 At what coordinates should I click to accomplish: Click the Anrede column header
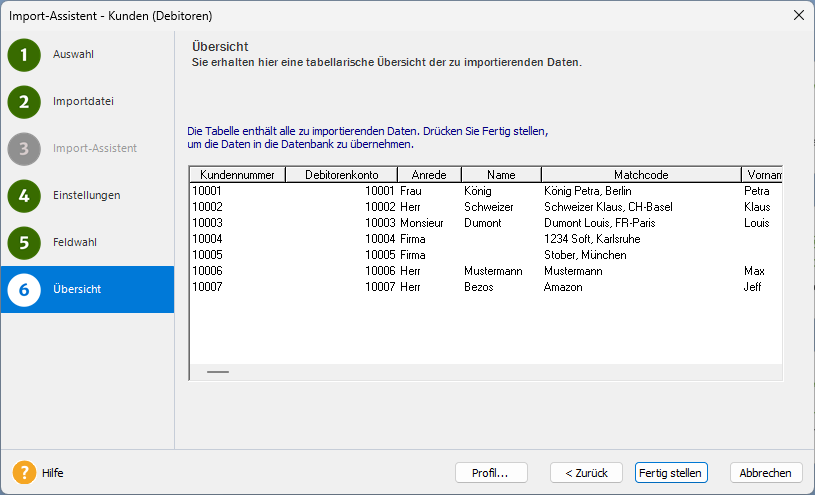(x=429, y=175)
